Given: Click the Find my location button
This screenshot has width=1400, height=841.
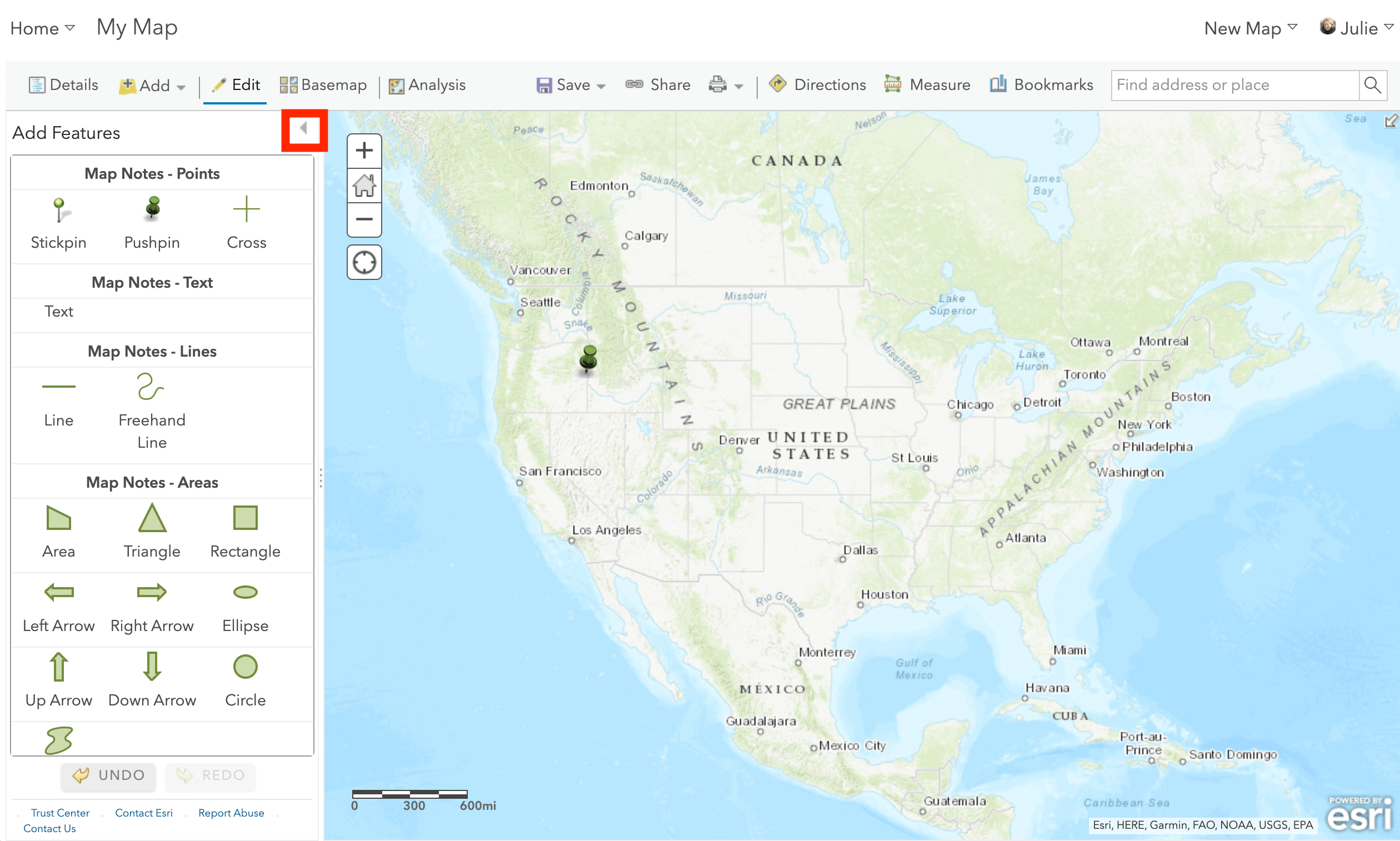Looking at the screenshot, I should point(364,262).
